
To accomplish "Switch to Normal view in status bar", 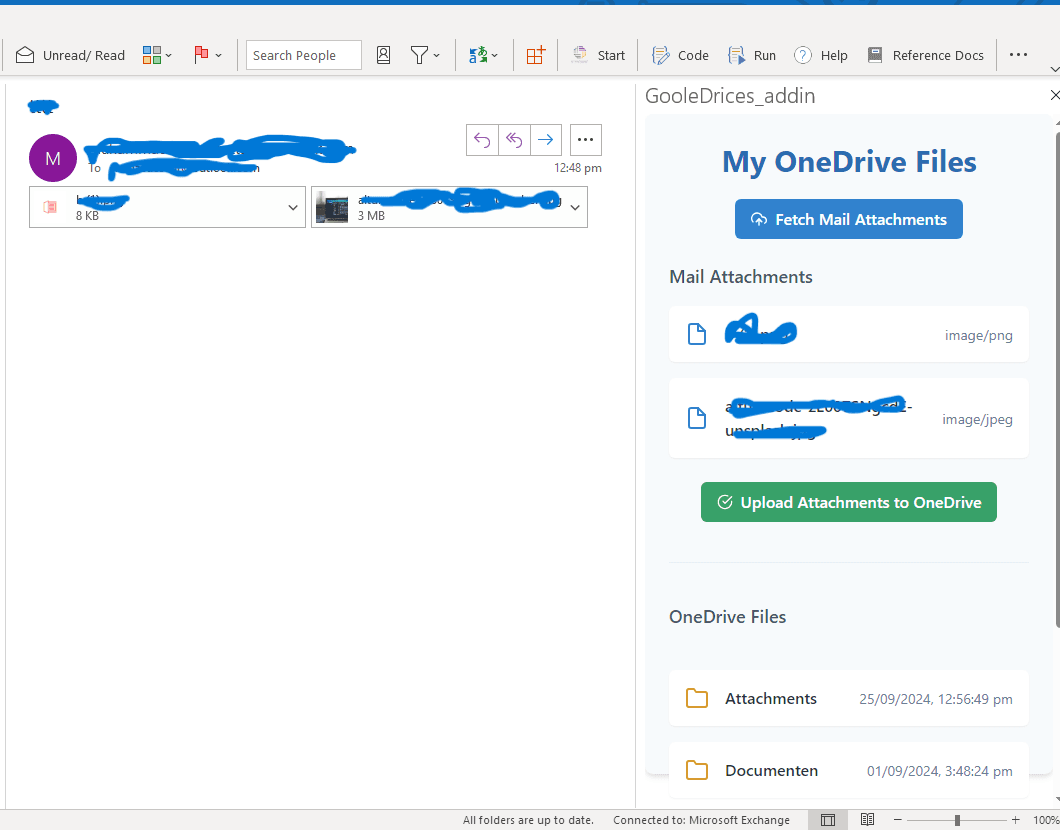I will point(827,820).
